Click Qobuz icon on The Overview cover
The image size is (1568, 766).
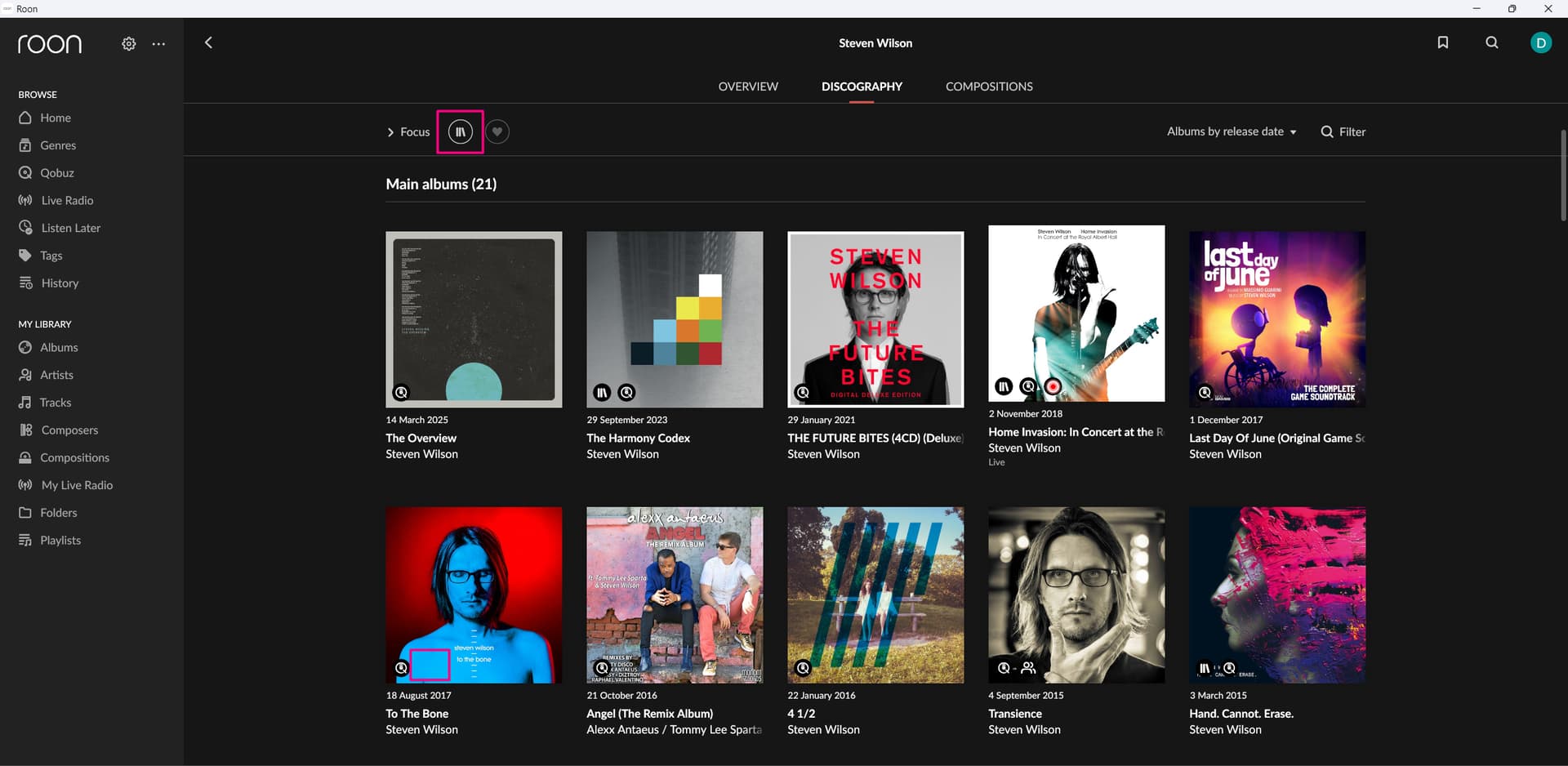[401, 393]
